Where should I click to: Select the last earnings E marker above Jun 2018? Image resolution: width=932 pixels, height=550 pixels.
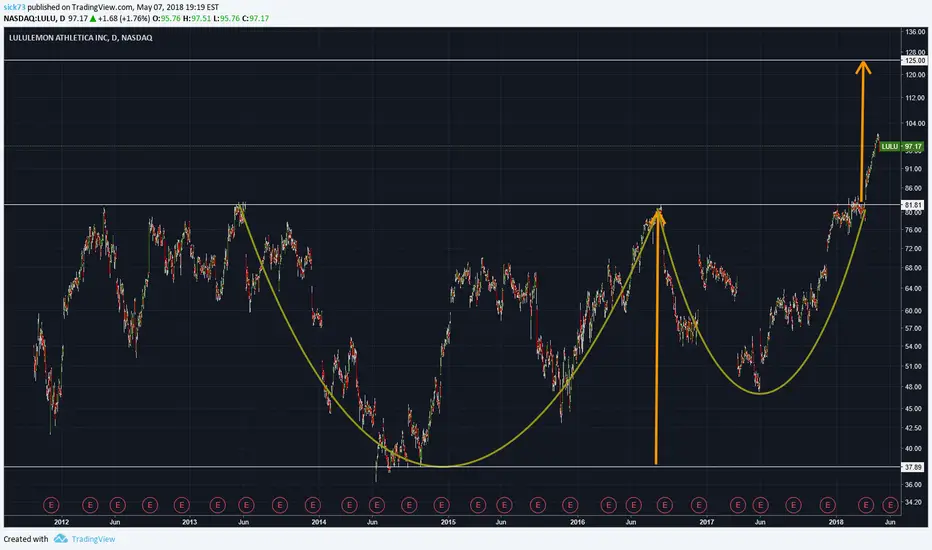point(890,505)
